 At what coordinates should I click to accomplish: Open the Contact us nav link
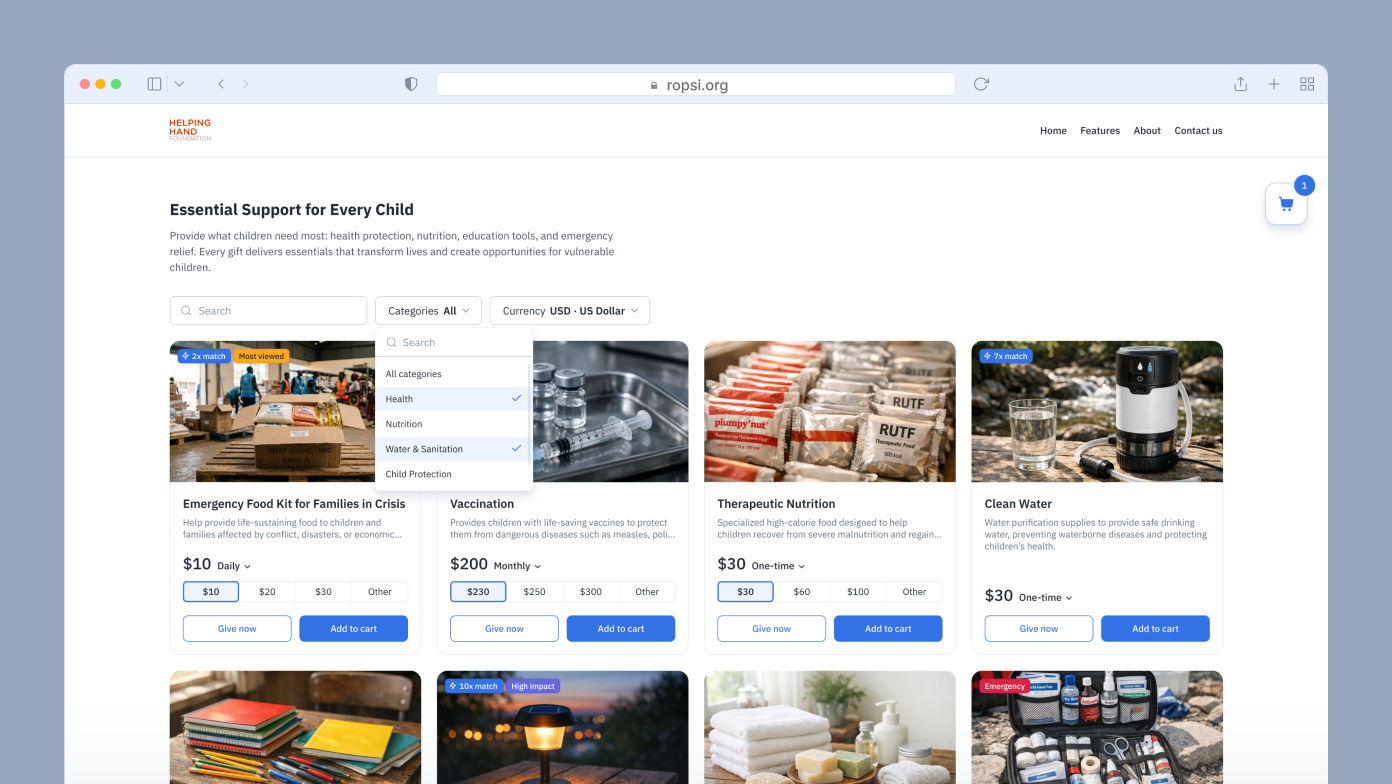tap(1198, 131)
